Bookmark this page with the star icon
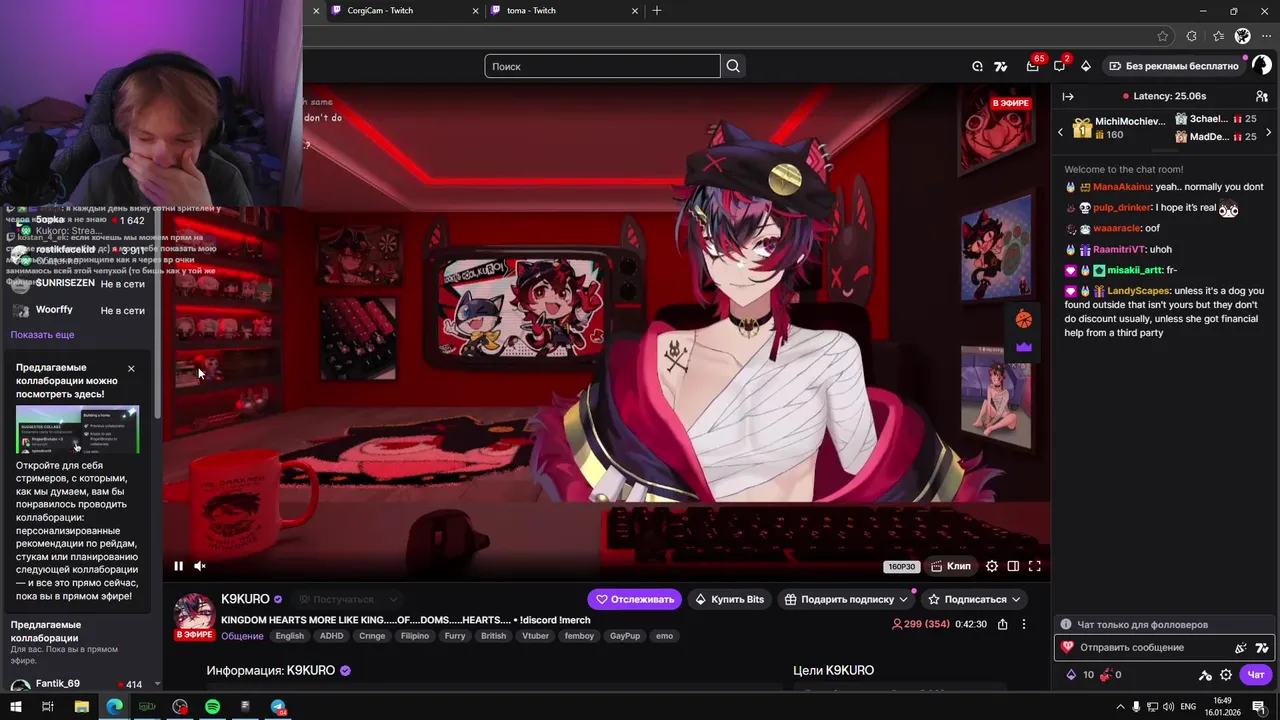Image resolution: width=1280 pixels, height=720 pixels. coord(1162,36)
